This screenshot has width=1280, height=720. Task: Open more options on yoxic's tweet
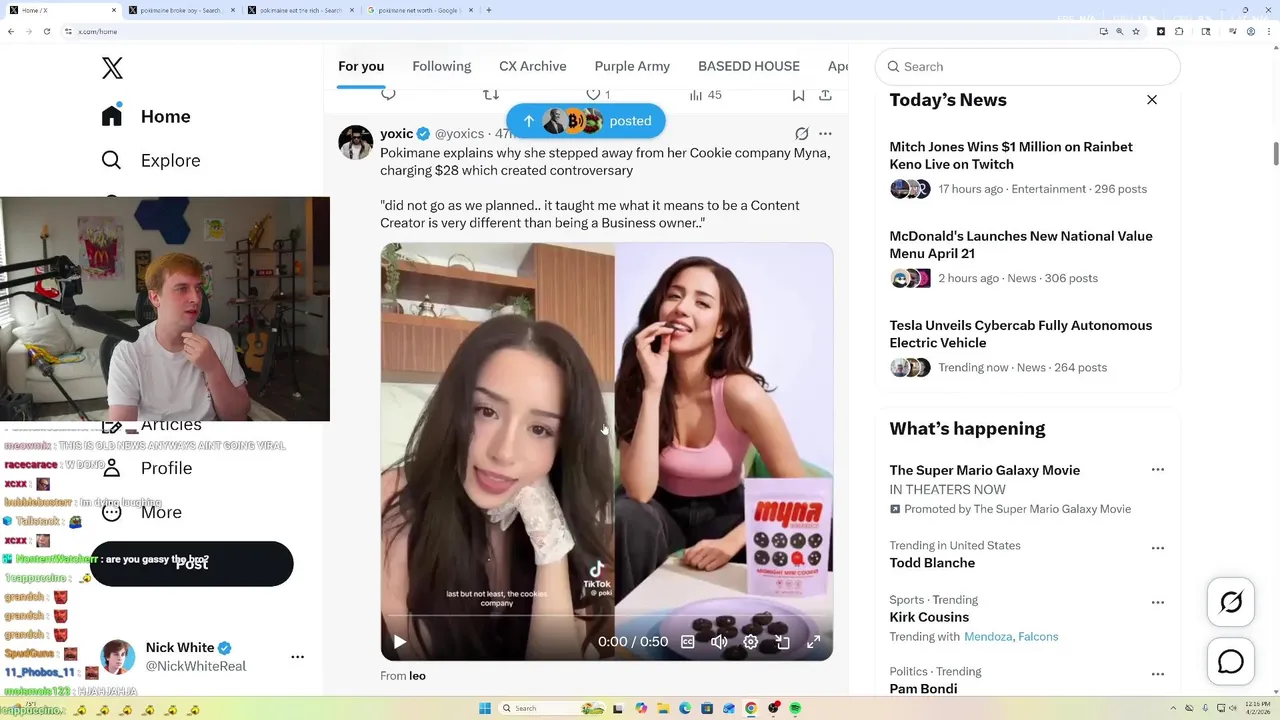point(825,133)
